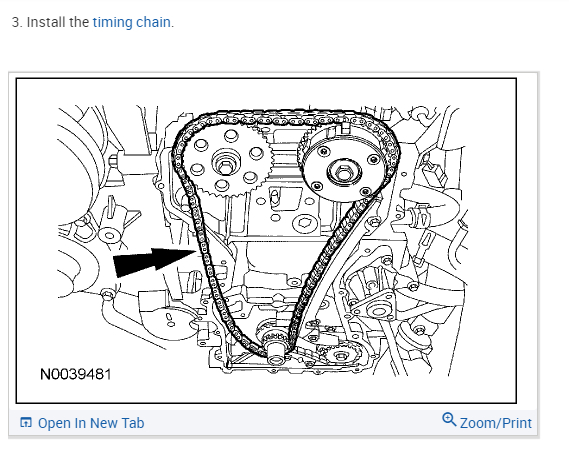Click the small oil pump sprocket gear
Viewport: 569px width, 457px height.
[x=341, y=354]
